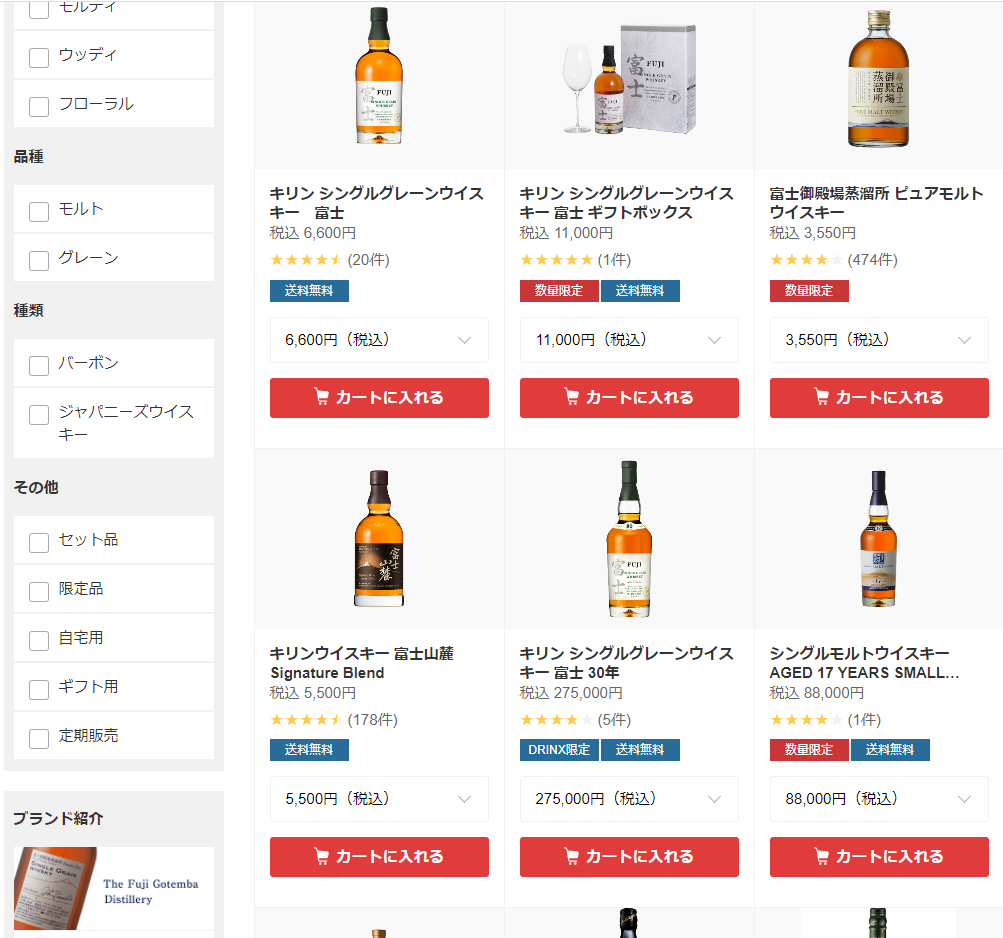Click cart icon for 富士山麓 Signature Blend
The height and width of the screenshot is (938, 1003).
pyautogui.click(x=321, y=857)
